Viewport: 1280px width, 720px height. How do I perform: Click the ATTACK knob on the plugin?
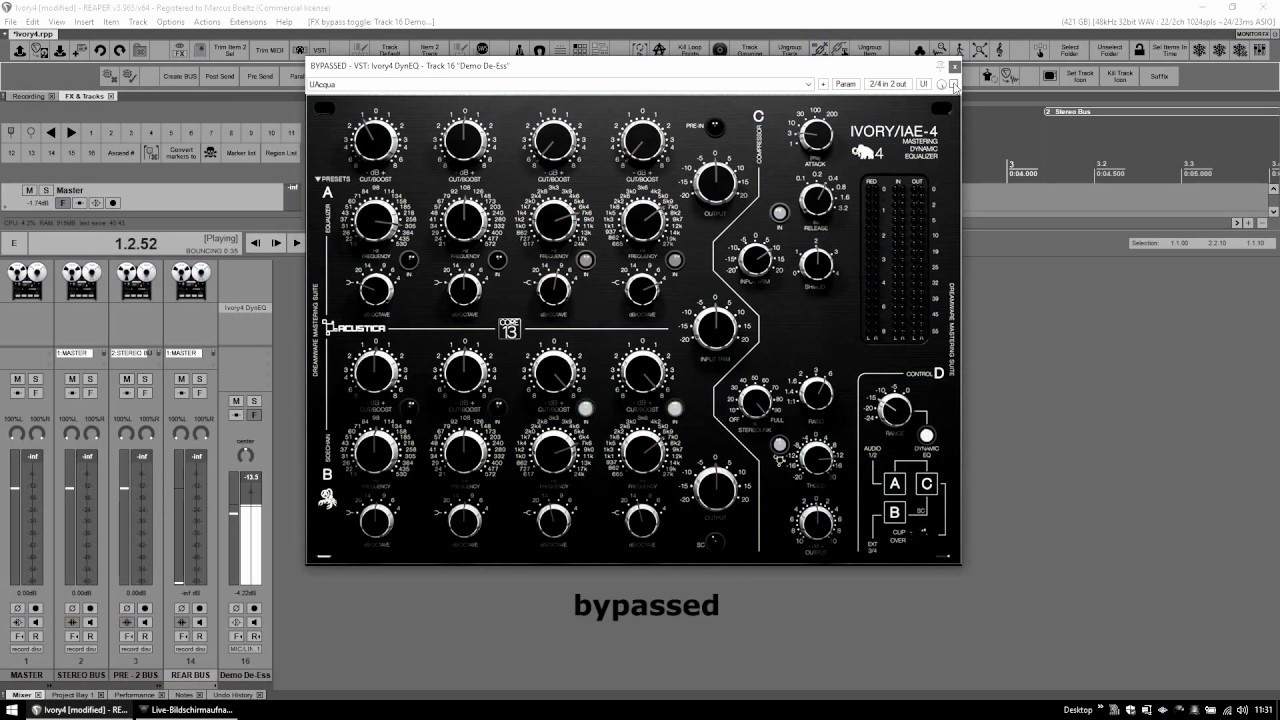(x=816, y=135)
